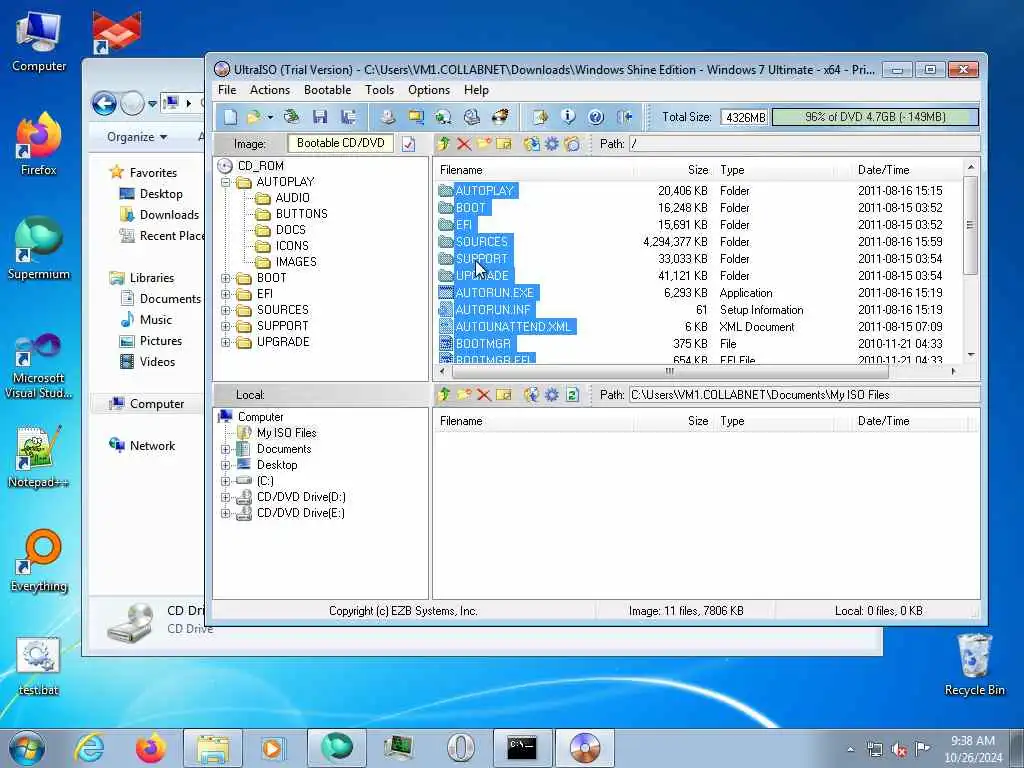Click the image pane New Folder icon

484,144
